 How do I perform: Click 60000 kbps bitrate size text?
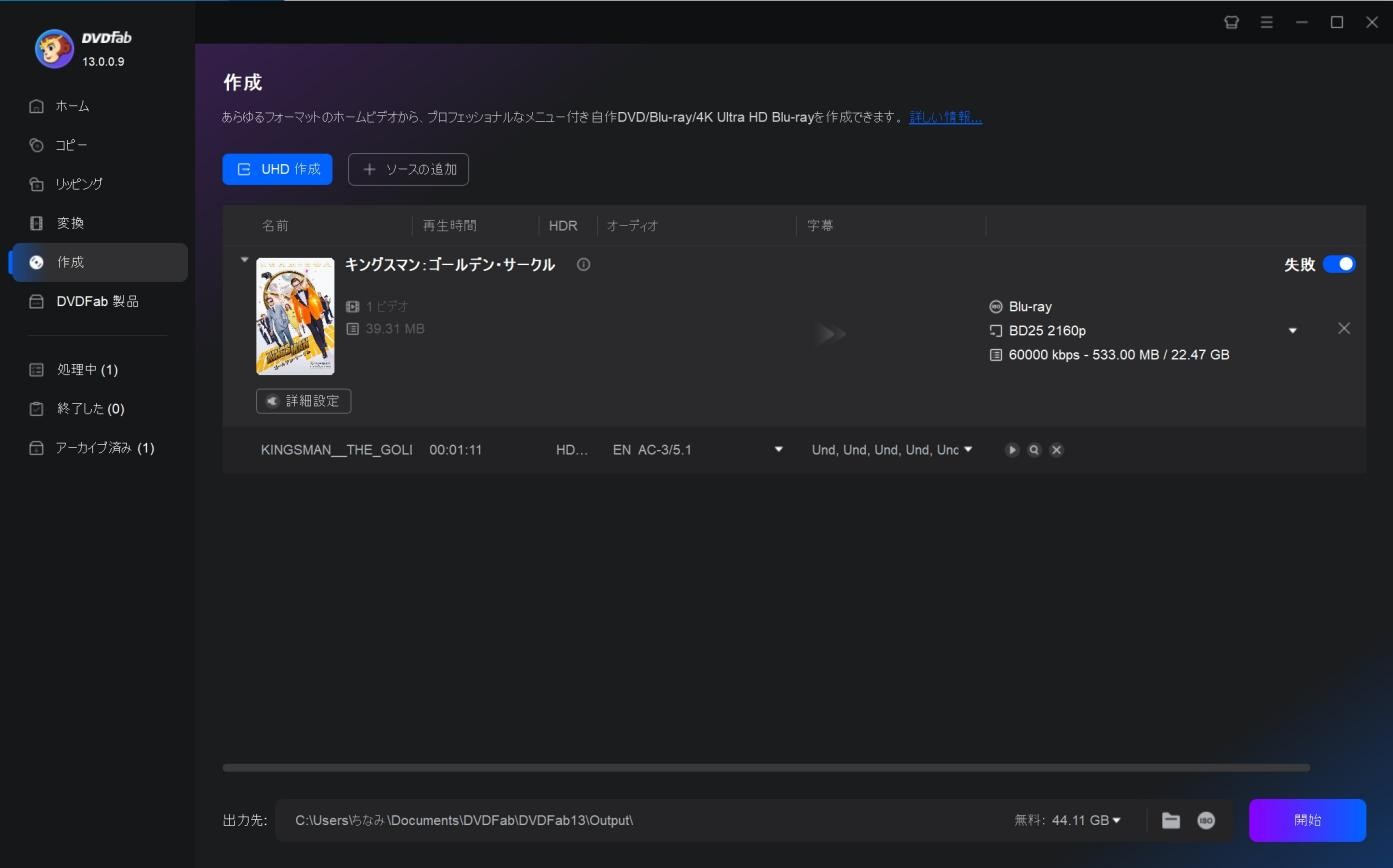(x=1119, y=355)
